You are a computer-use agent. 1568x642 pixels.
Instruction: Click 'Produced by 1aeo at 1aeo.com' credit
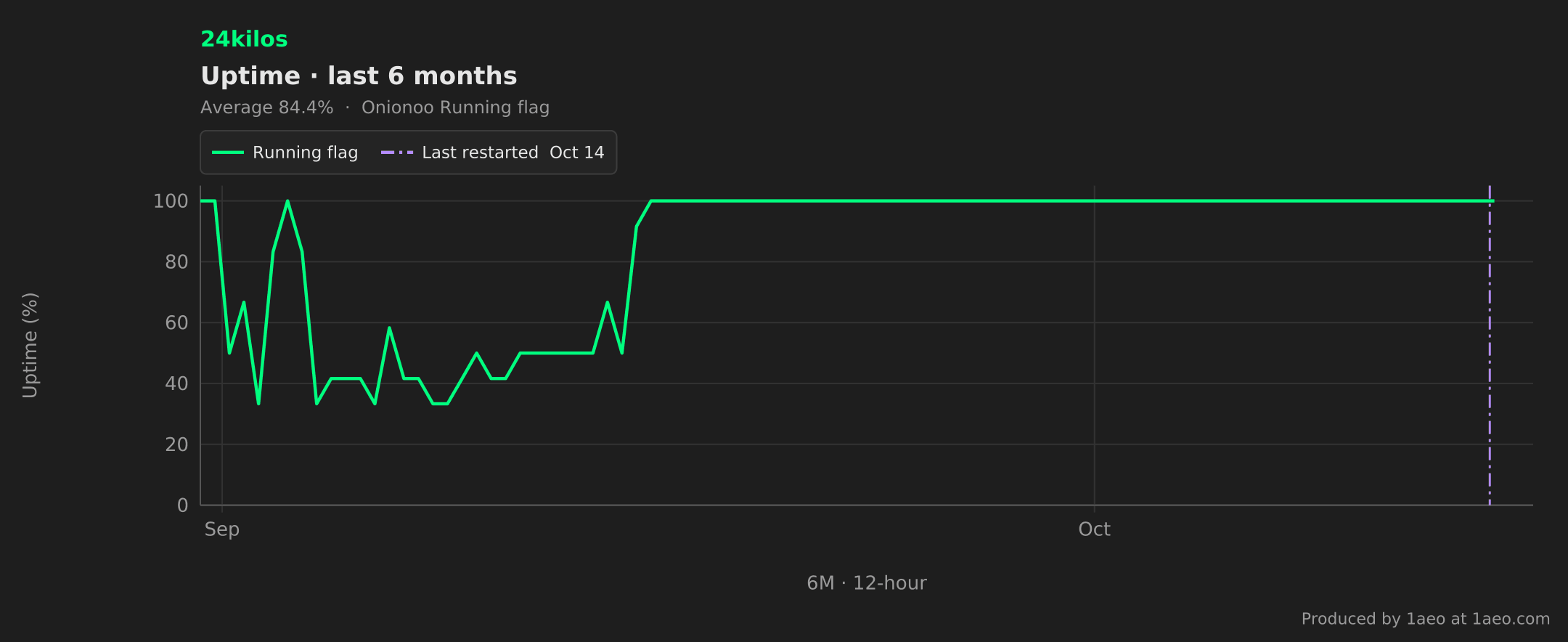[1426, 619]
